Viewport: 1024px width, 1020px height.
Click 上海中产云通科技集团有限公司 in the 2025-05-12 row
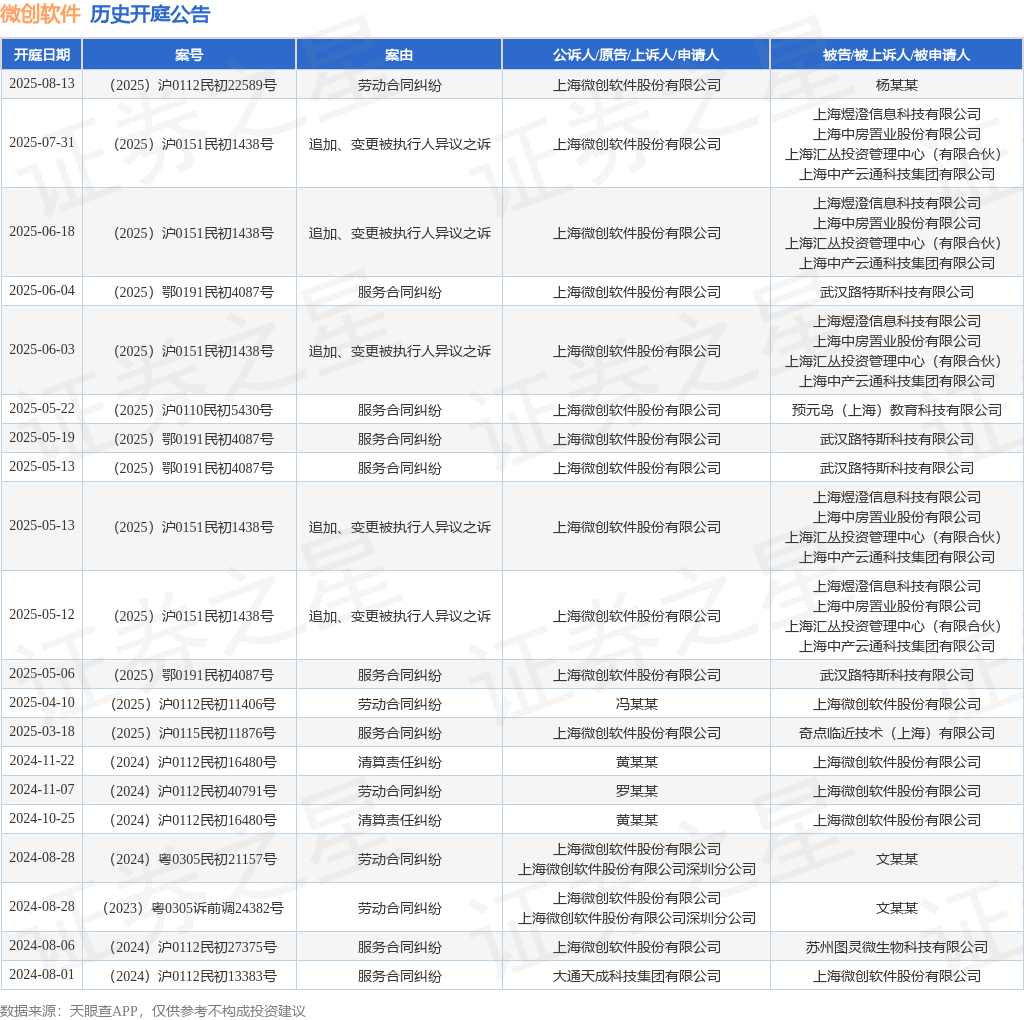click(x=897, y=646)
